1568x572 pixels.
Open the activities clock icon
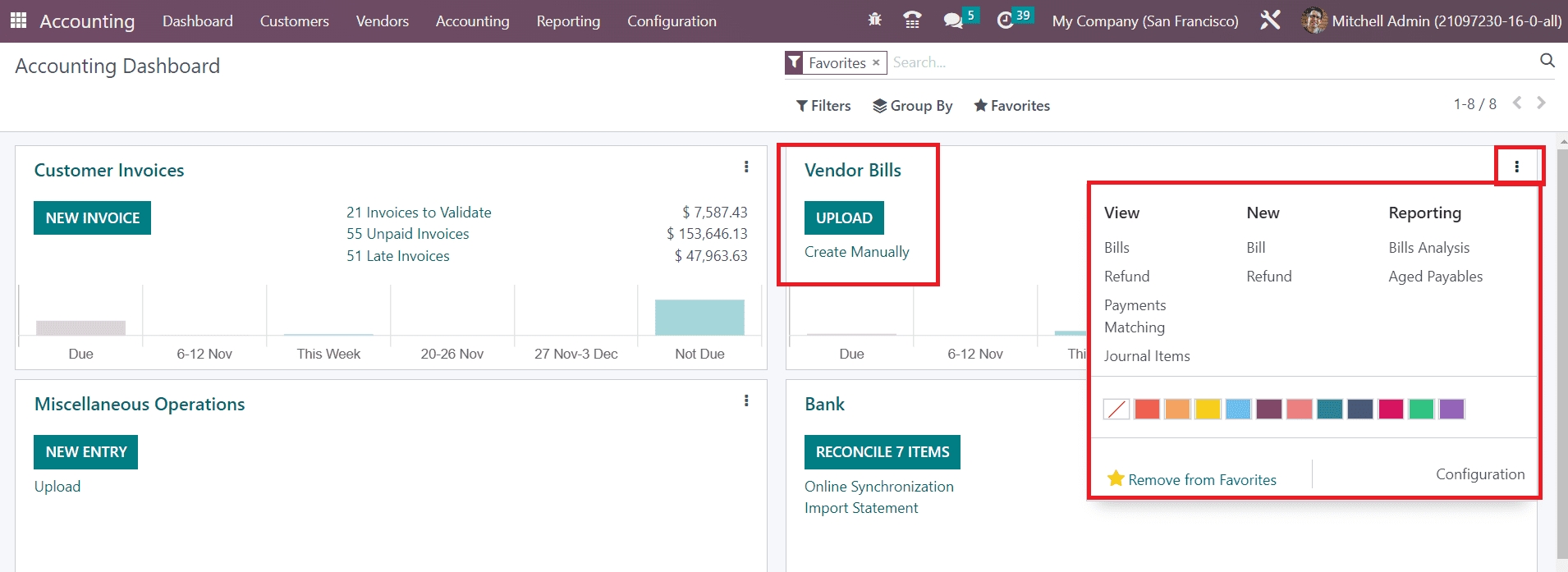click(1005, 21)
